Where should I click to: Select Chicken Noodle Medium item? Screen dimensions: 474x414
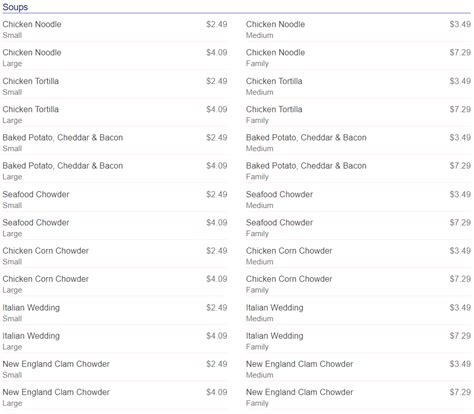coord(358,29)
